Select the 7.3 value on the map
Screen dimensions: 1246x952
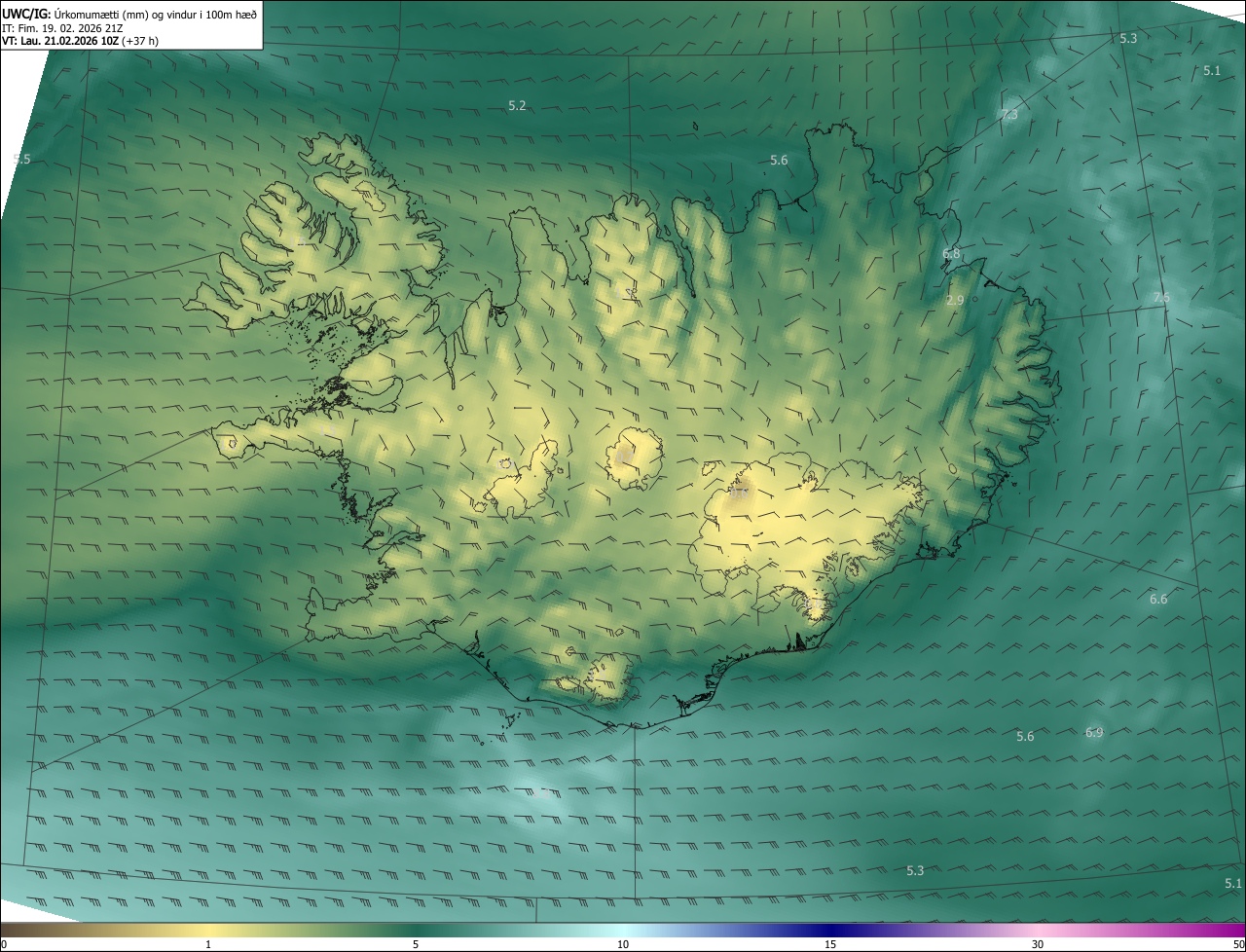(1009, 114)
